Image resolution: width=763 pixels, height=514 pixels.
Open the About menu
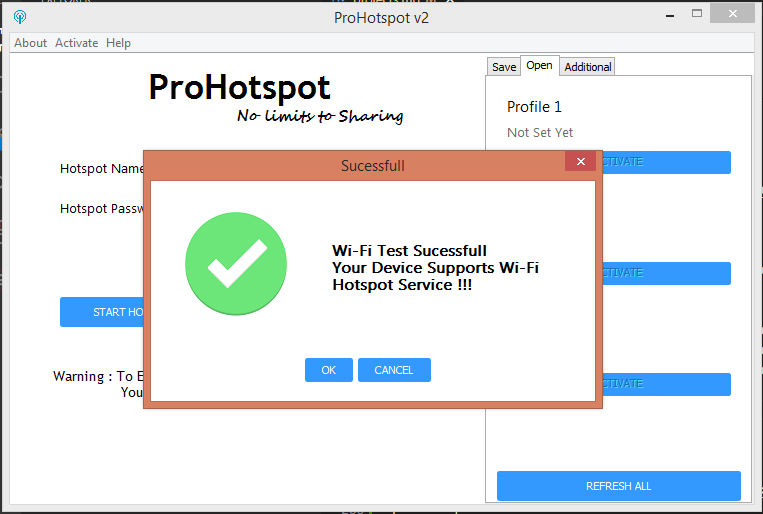coord(30,43)
